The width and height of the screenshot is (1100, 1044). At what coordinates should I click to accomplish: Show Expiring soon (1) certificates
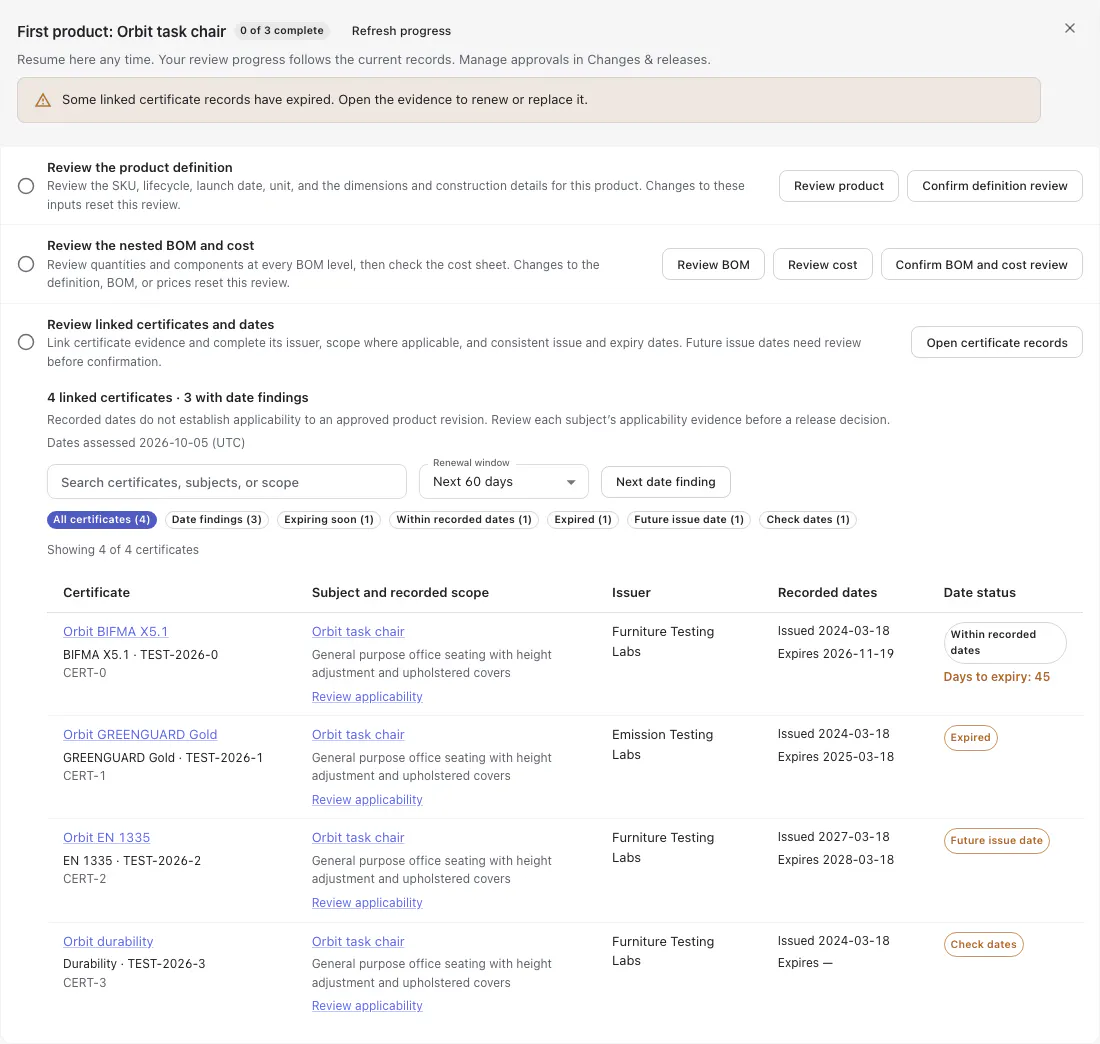[329, 519]
